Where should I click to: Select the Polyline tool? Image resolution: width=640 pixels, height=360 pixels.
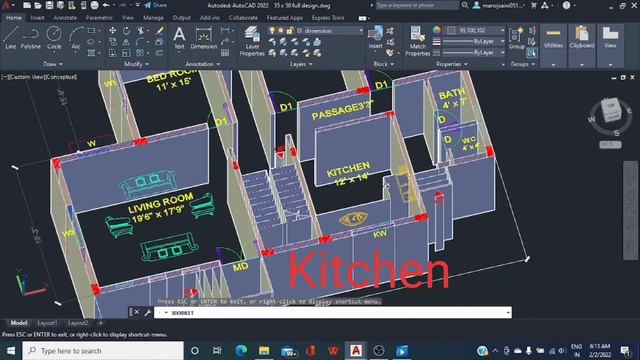[31, 38]
